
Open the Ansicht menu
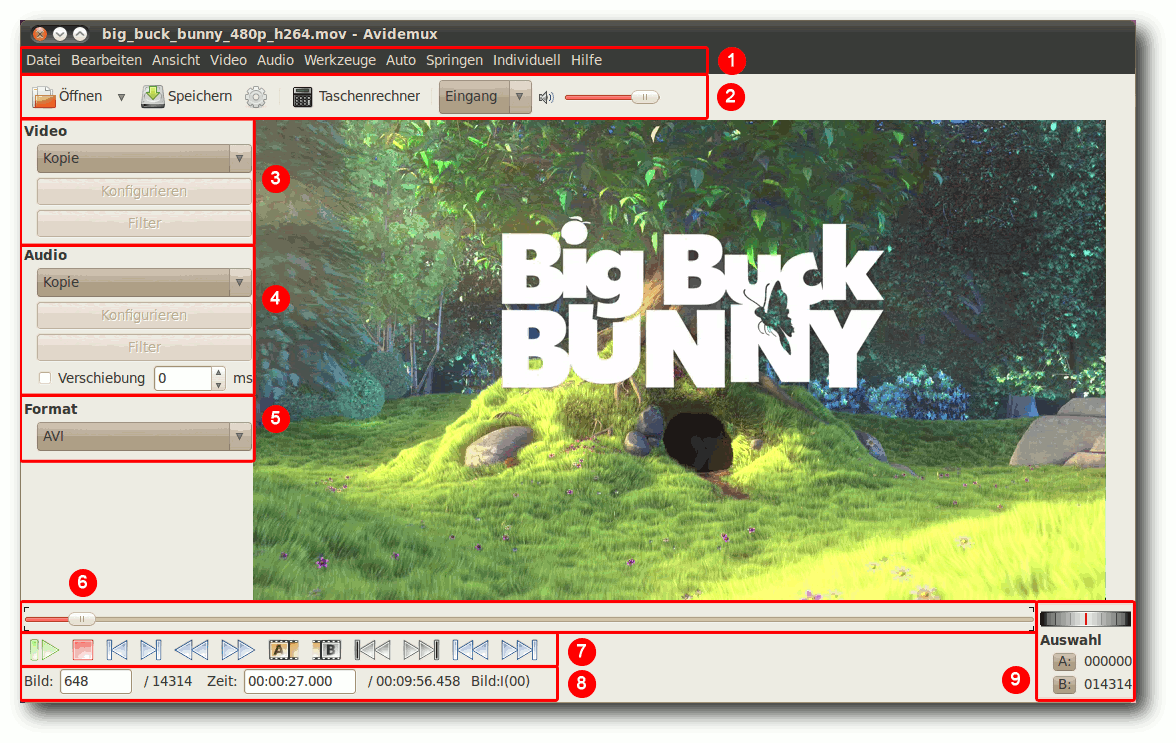176,60
